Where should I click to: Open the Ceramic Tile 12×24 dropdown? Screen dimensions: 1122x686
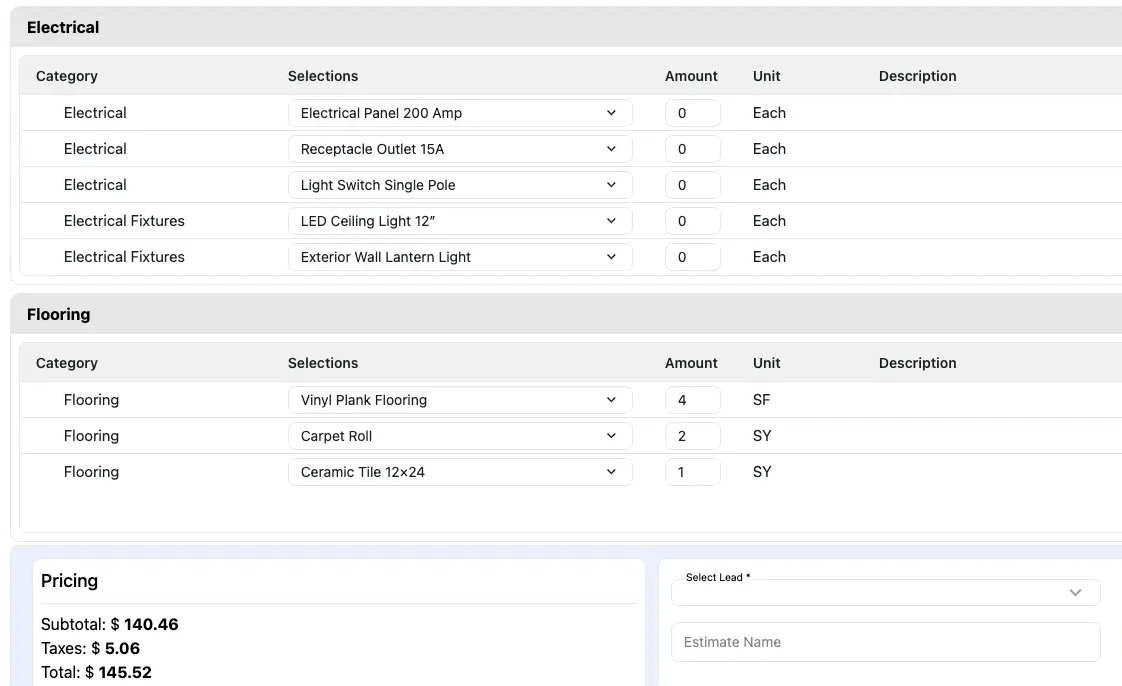point(460,472)
